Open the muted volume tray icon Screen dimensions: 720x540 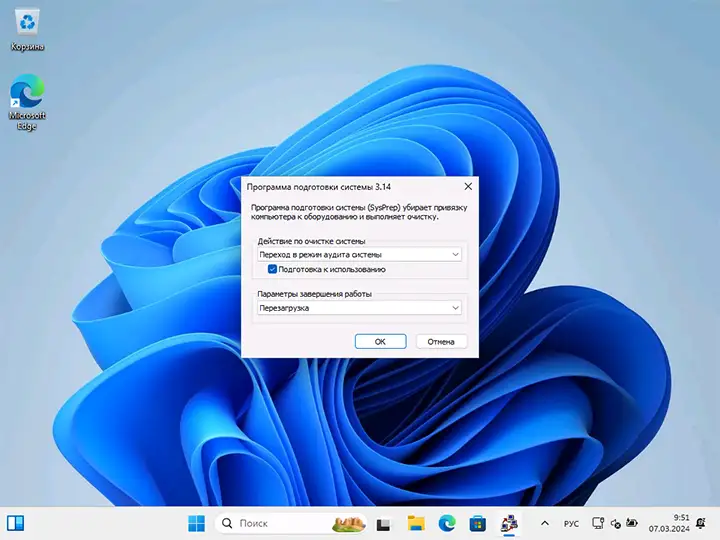[615, 523]
